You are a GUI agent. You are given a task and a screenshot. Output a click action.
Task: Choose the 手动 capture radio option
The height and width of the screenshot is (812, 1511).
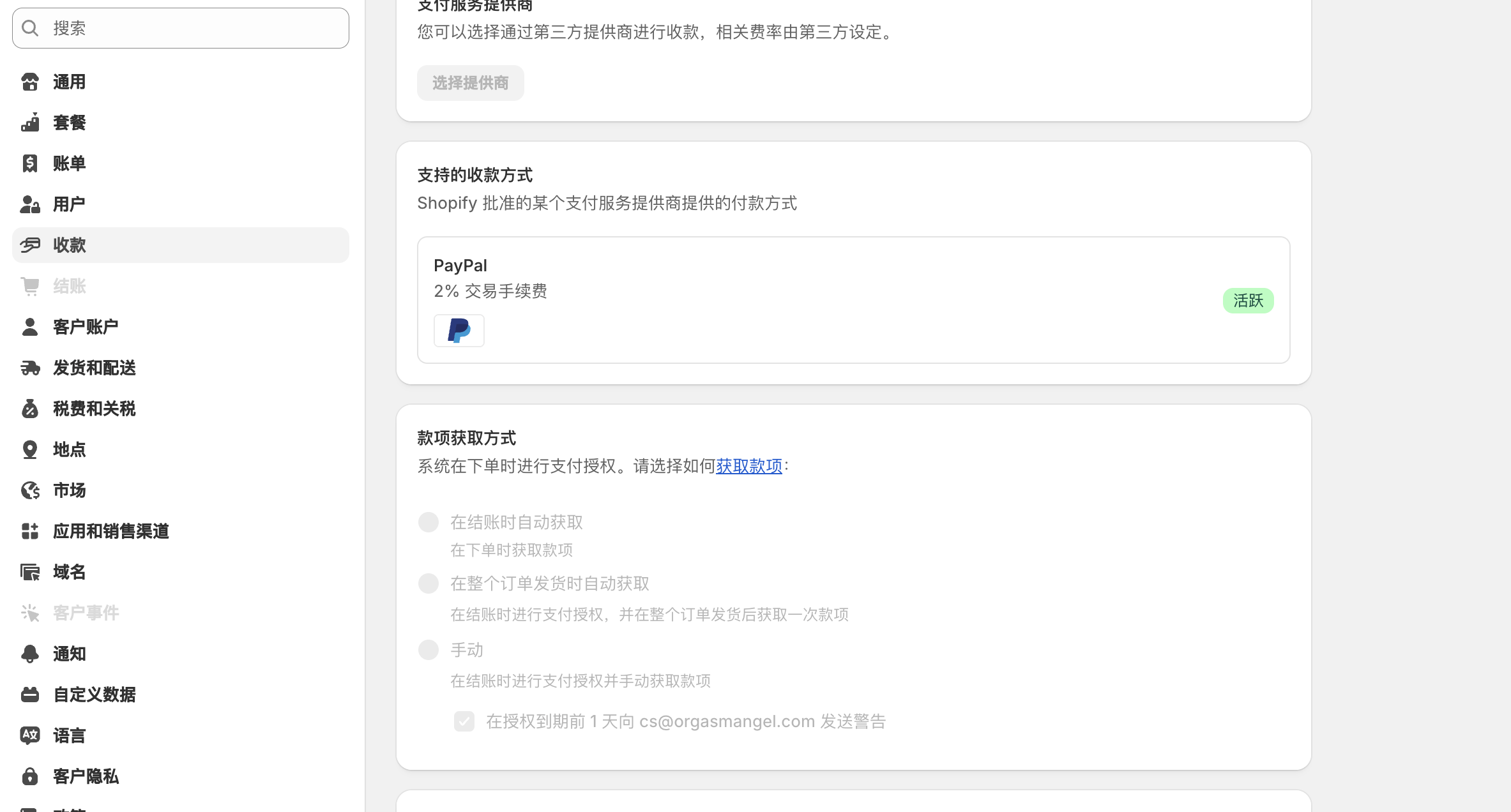(x=429, y=650)
